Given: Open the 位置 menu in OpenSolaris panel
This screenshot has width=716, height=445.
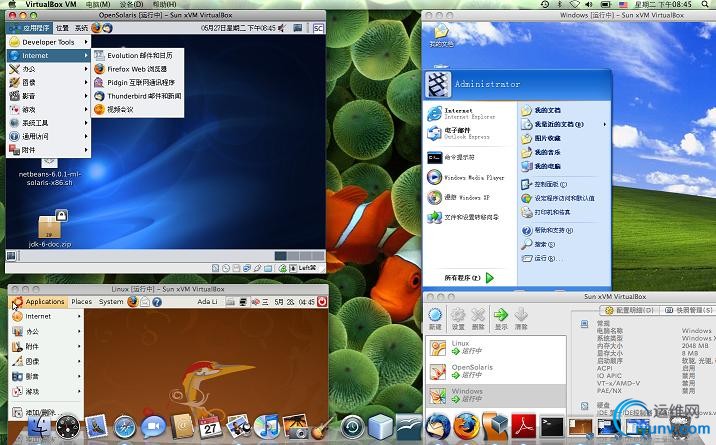Looking at the screenshot, I should pos(62,28).
